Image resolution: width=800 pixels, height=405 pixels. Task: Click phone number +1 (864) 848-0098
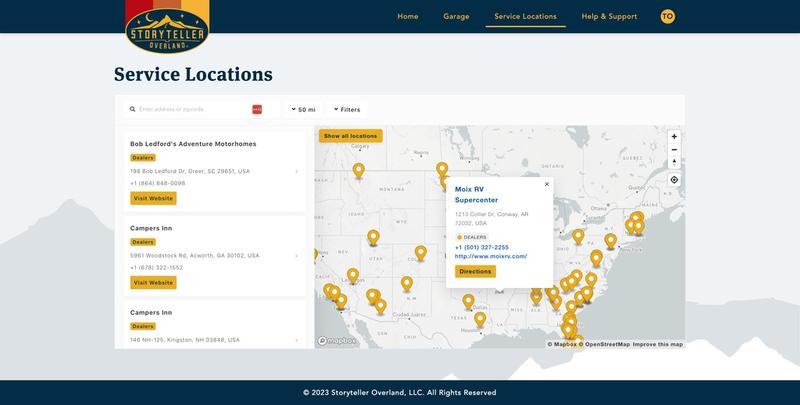coord(158,183)
